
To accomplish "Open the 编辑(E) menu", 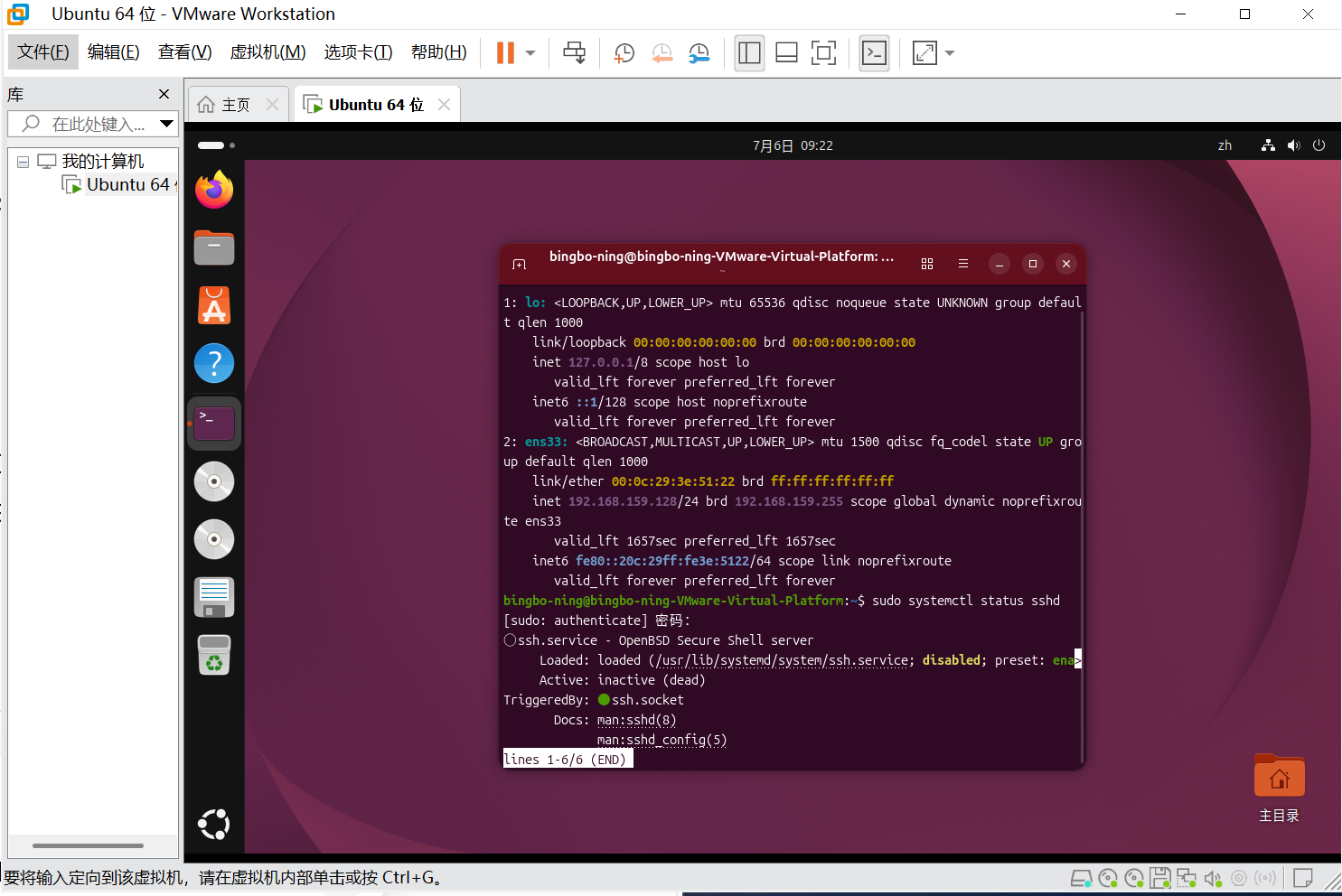I will point(114,52).
